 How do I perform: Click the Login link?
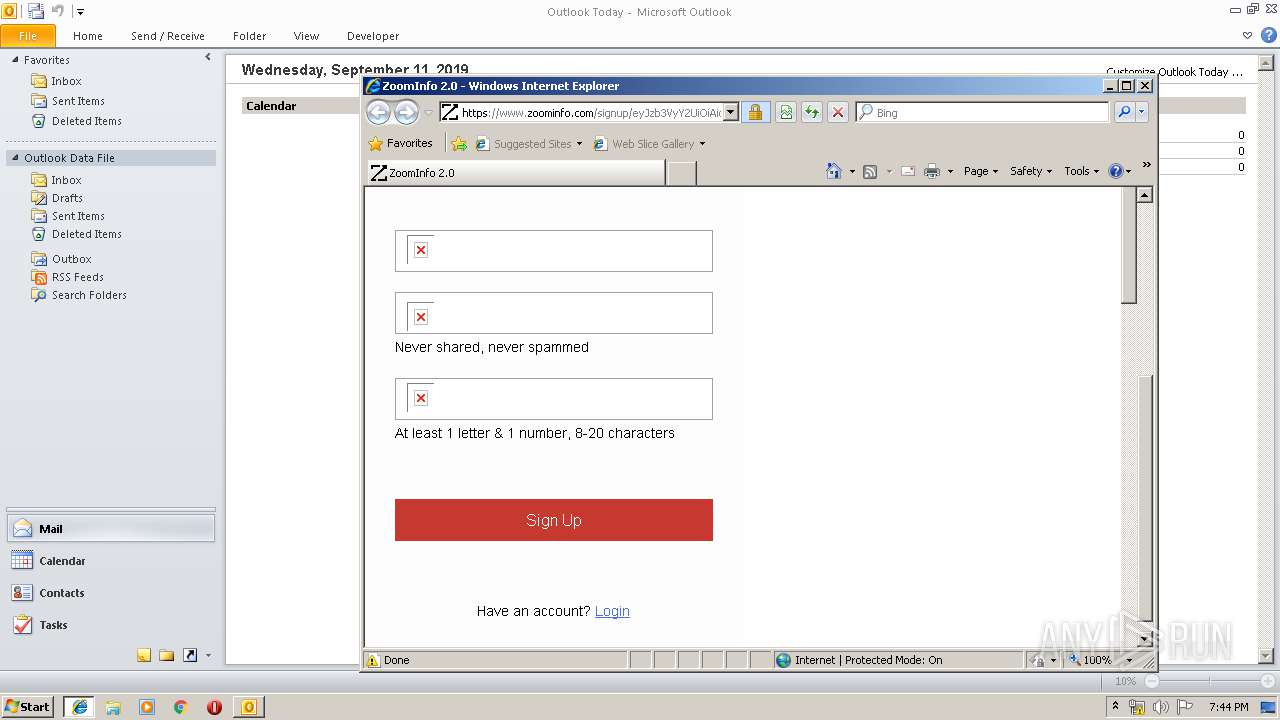coord(612,611)
